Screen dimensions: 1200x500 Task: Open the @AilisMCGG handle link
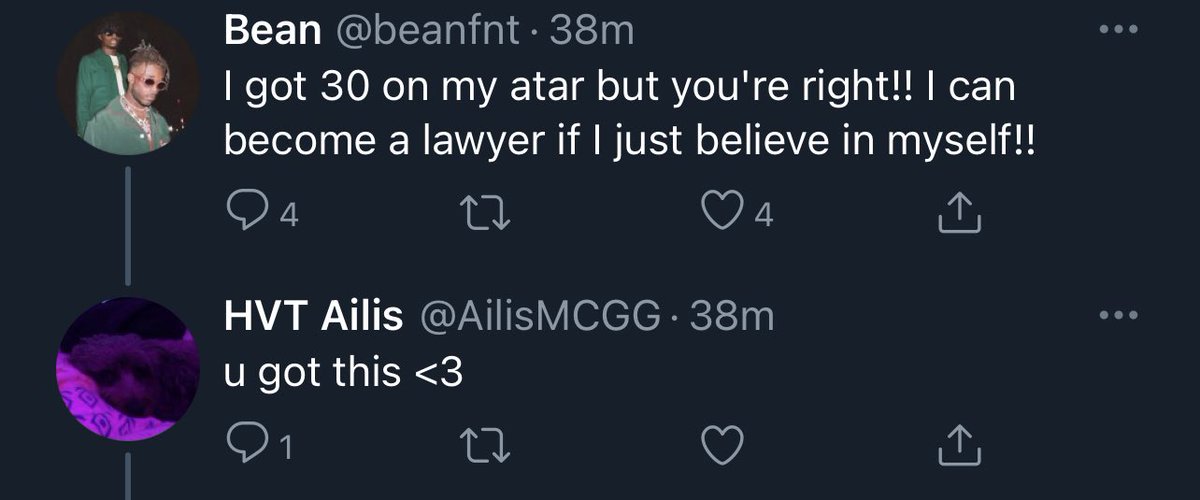542,318
